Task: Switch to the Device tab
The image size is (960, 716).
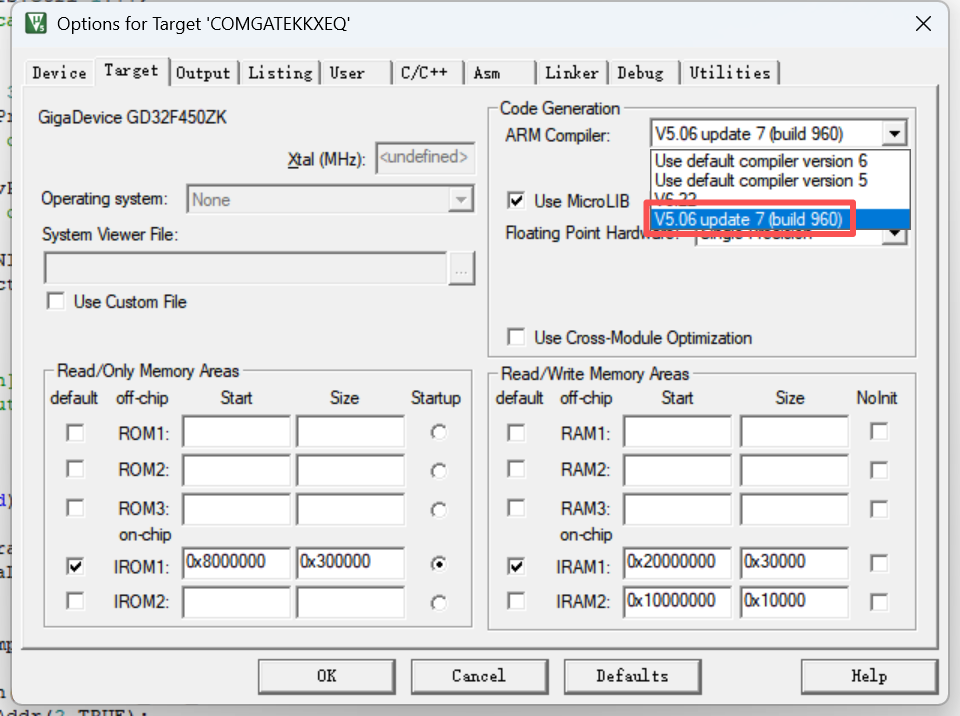Action: [x=59, y=73]
